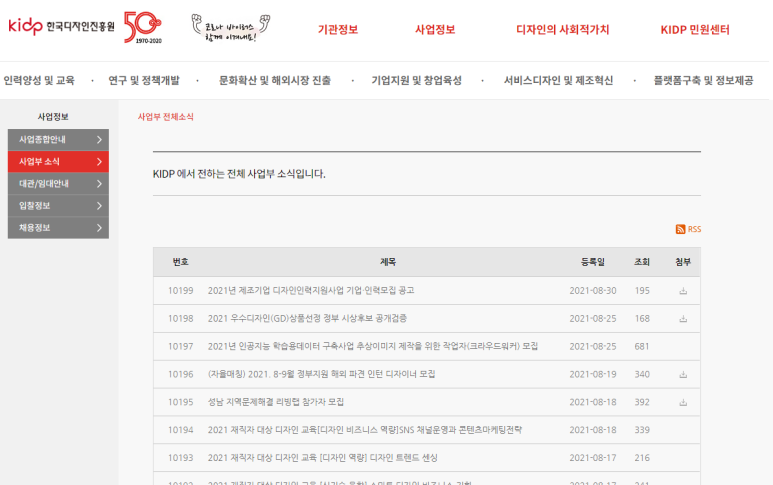
Task: Expand 채용정보 sidebar item
Action: point(58,228)
